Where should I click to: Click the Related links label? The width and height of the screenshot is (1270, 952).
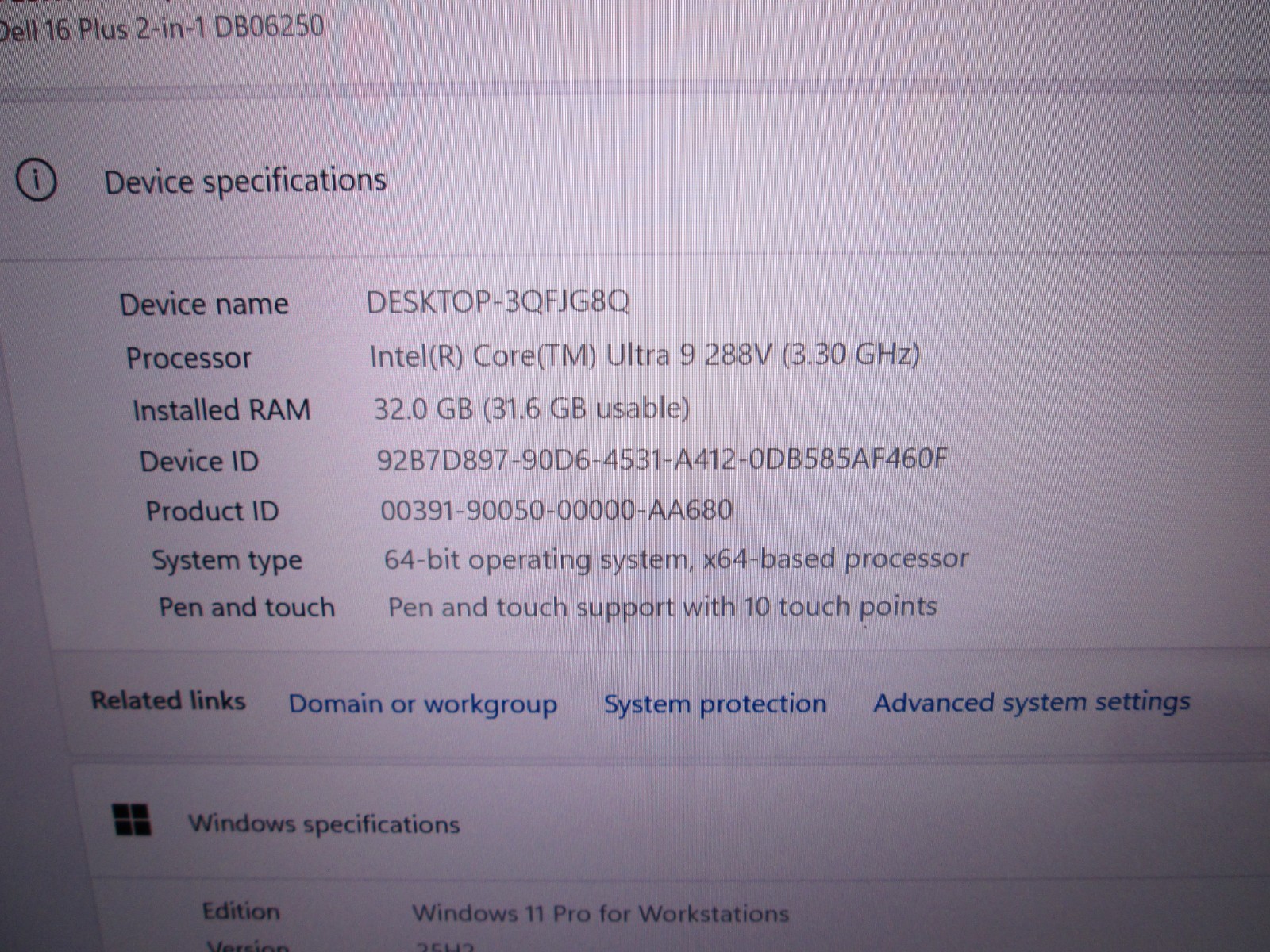tap(167, 701)
